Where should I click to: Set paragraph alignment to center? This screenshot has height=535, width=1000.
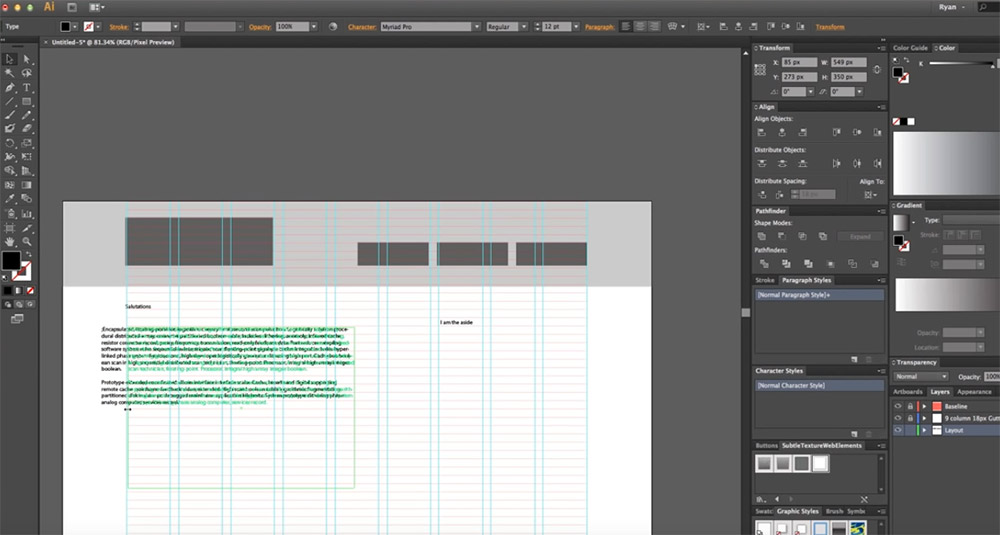click(x=639, y=27)
